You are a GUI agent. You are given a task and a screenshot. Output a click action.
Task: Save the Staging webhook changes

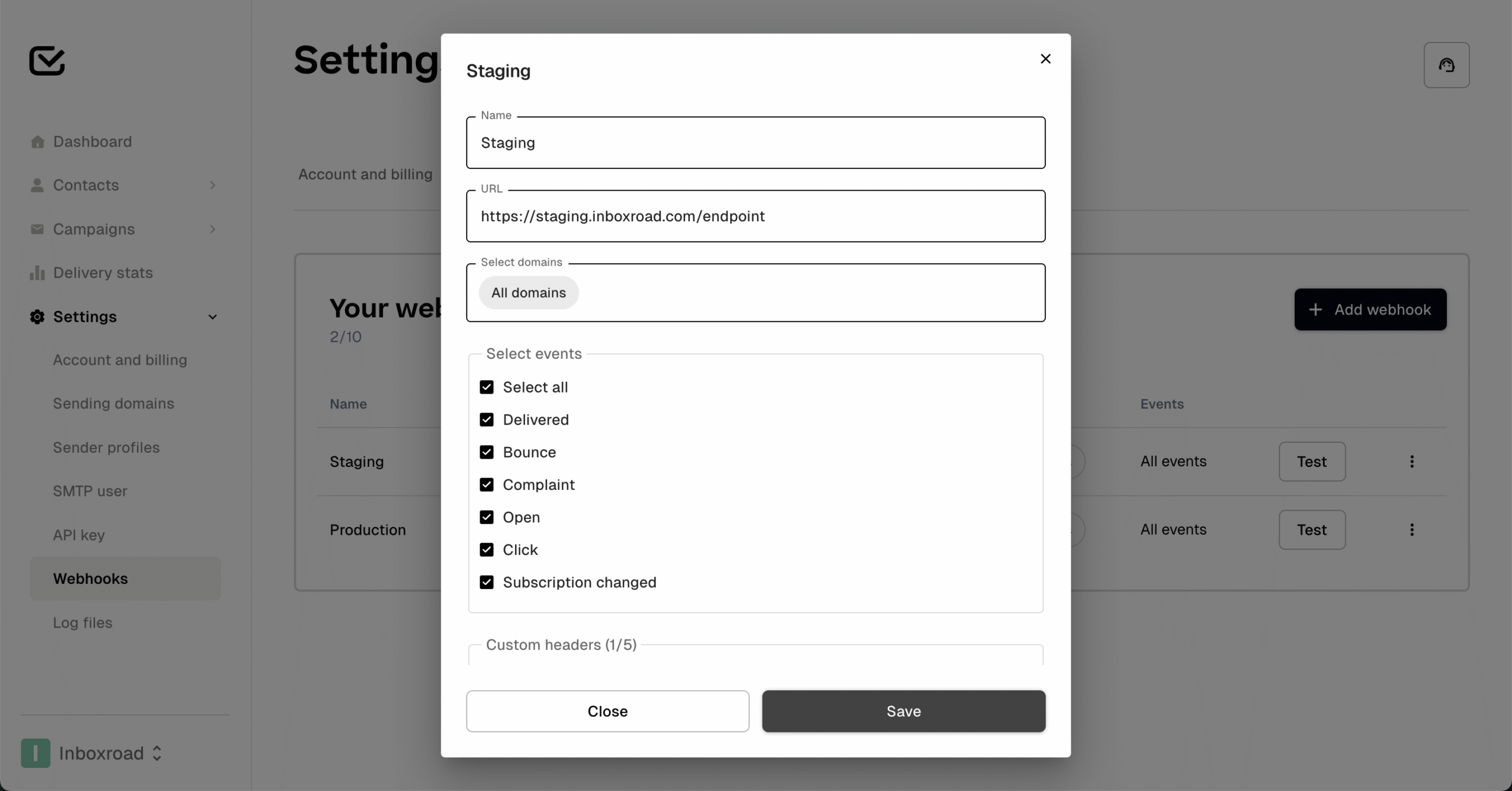tap(903, 711)
